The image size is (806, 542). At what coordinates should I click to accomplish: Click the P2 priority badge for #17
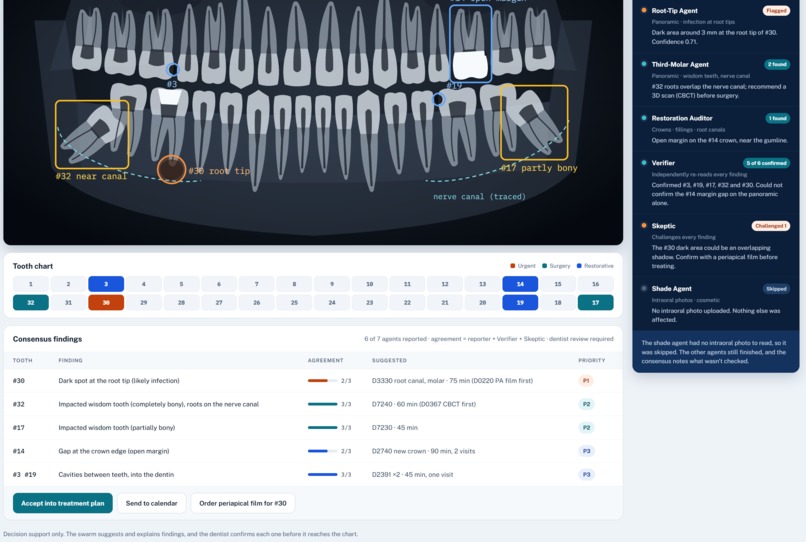click(586, 427)
